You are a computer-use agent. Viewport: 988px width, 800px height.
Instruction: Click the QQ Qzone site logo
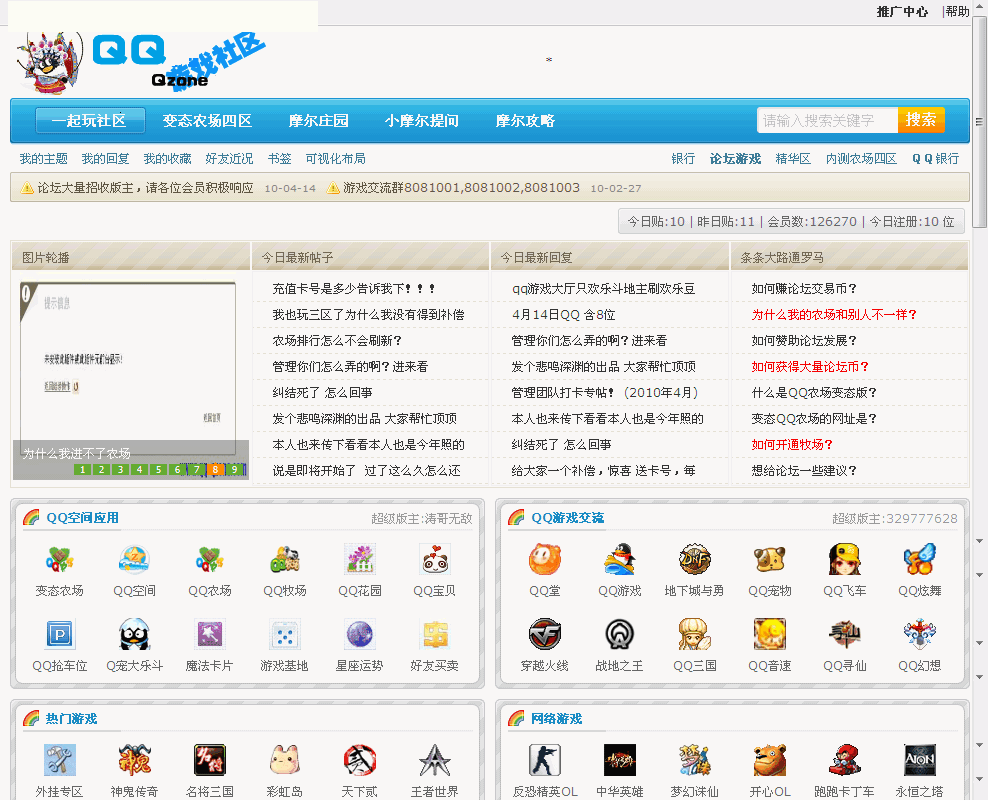point(142,63)
